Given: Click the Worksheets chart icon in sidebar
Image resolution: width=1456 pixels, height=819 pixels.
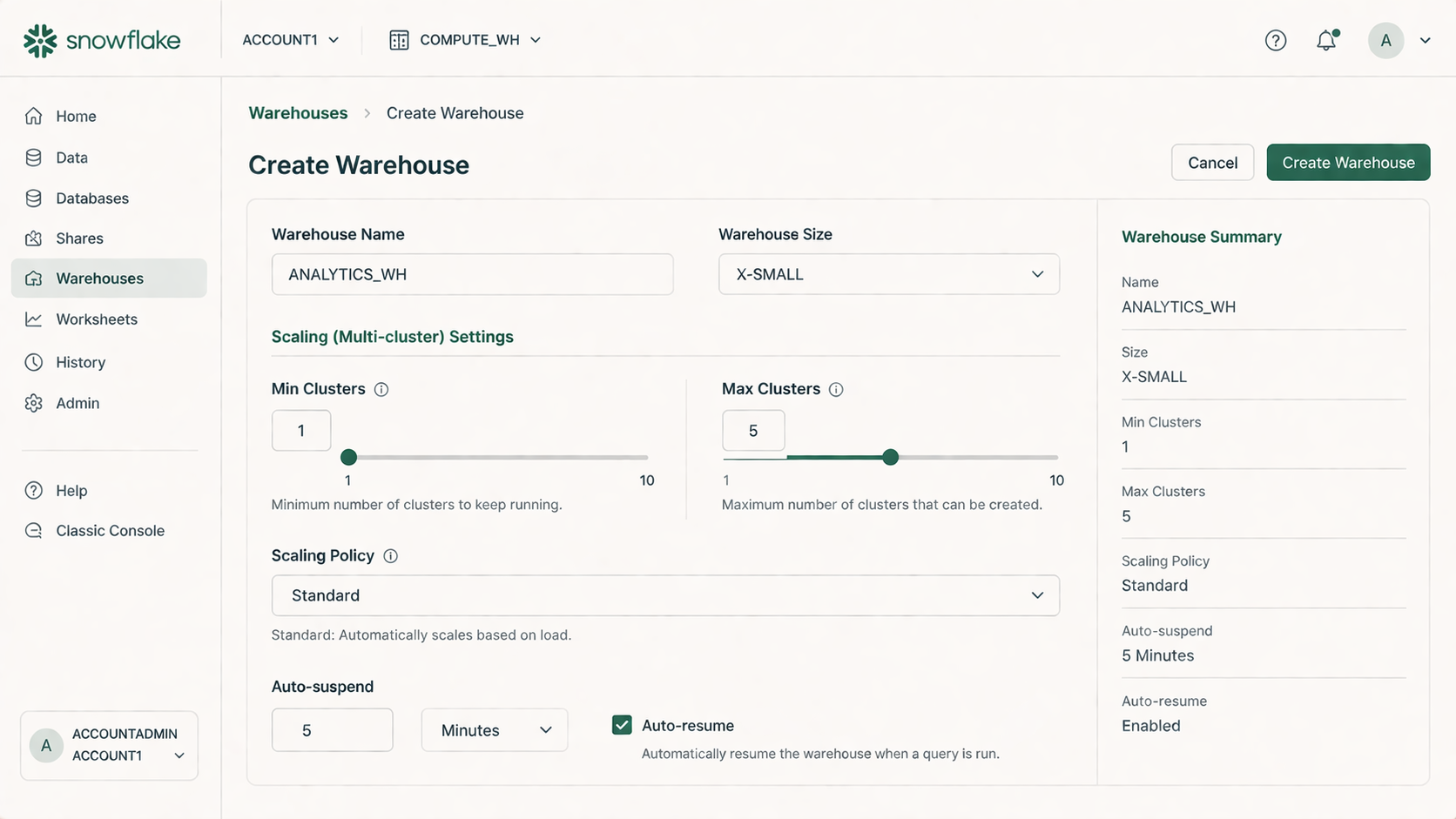Looking at the screenshot, I should click(34, 319).
